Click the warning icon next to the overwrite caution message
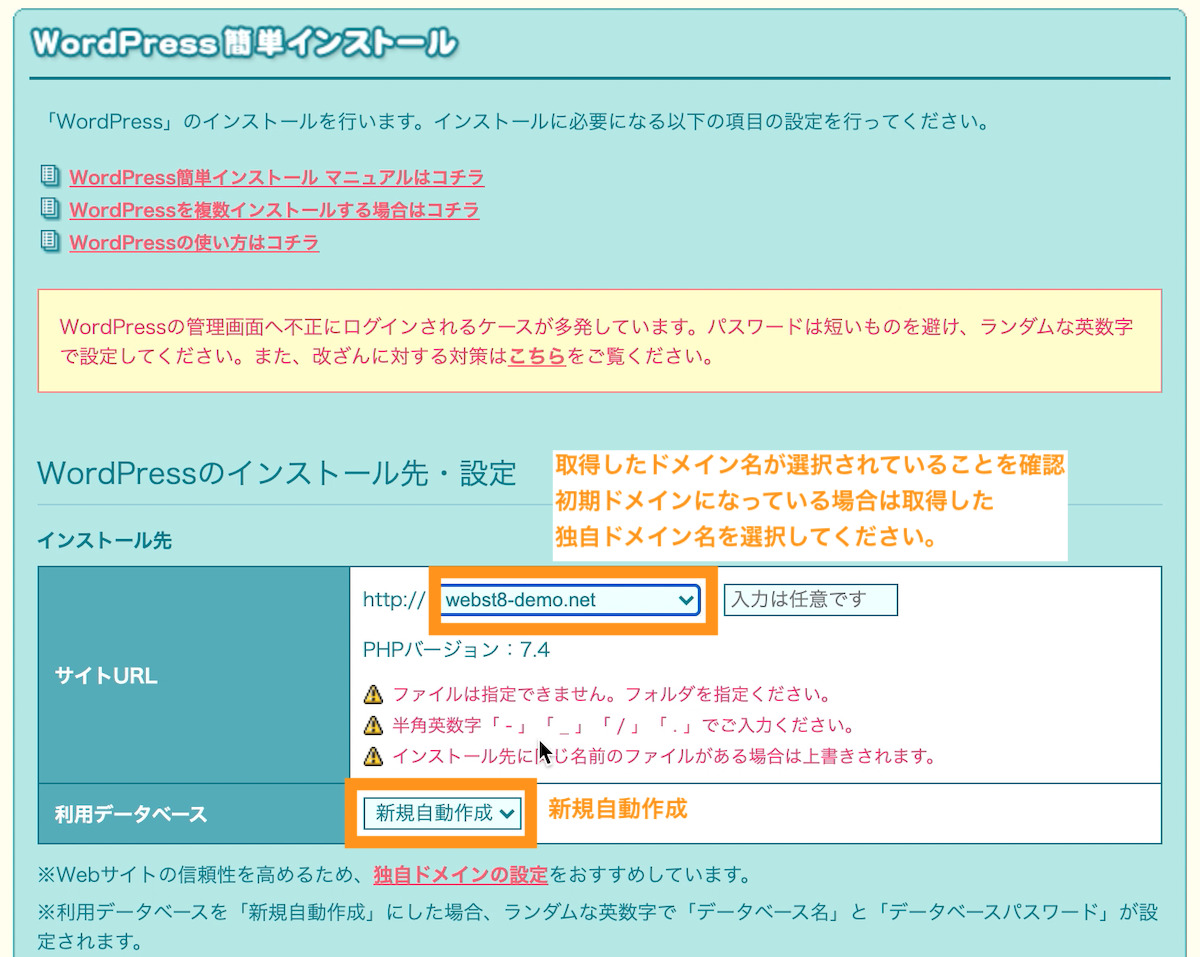Screen dimensions: 1200x957 (372, 758)
